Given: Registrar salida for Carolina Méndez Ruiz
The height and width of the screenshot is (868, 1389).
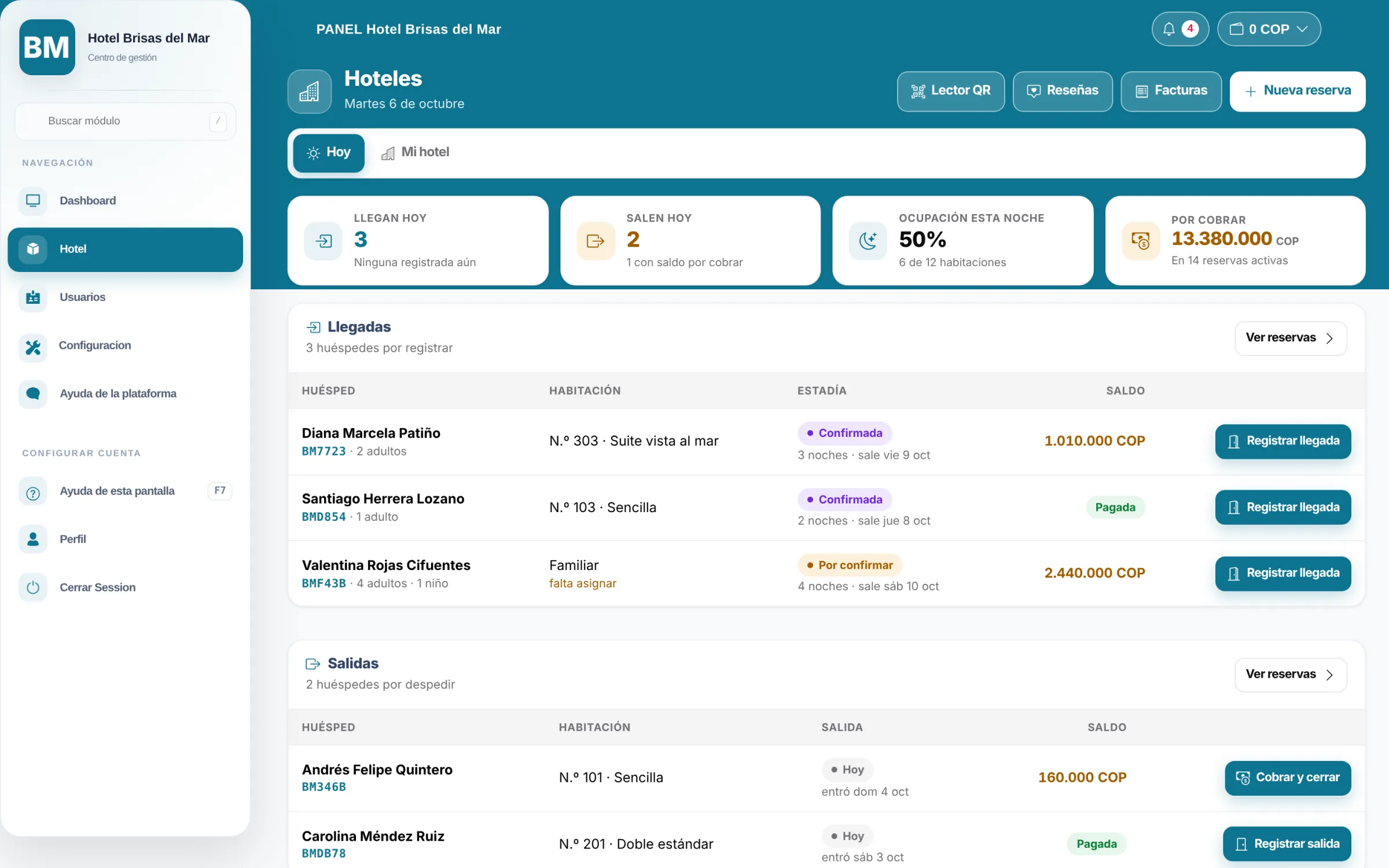Looking at the screenshot, I should click(x=1287, y=844).
